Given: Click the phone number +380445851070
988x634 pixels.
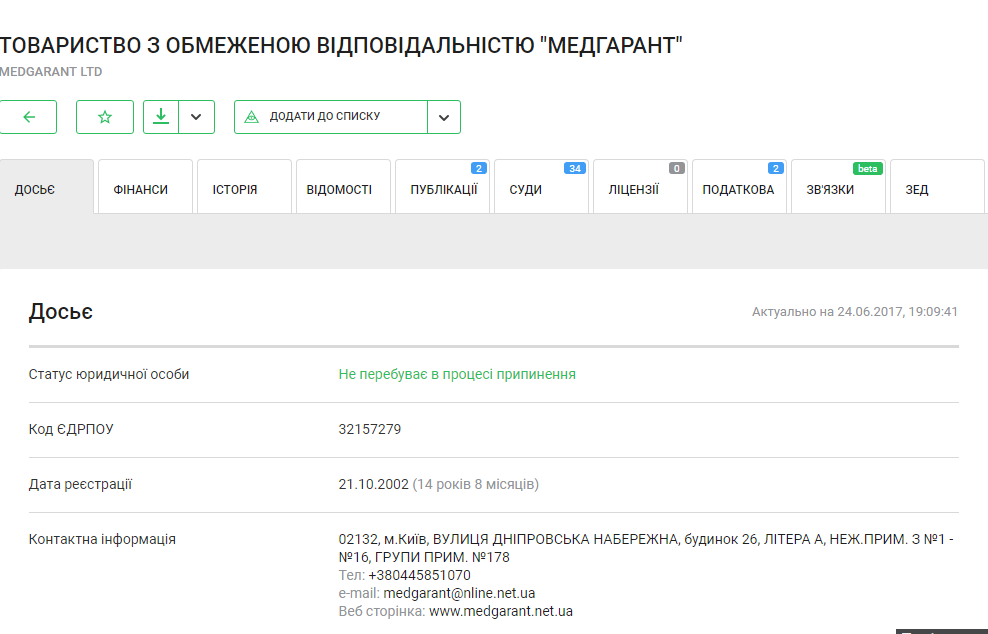Looking at the screenshot, I should point(419,575).
